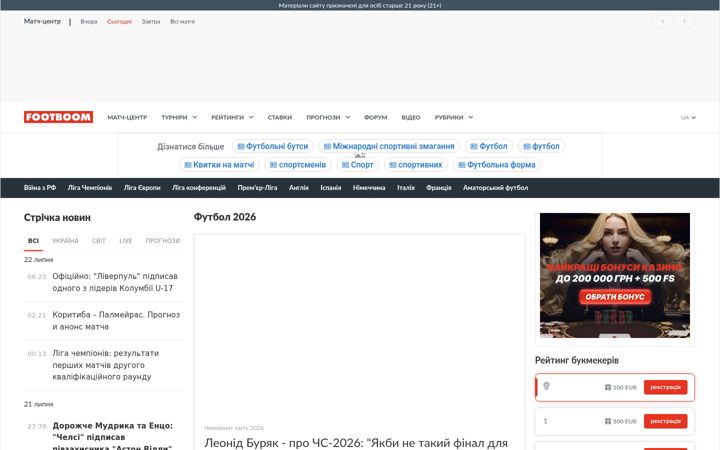The width and height of the screenshot is (720, 450).
Task: Select Сьогодні in match center
Action: 119,22
